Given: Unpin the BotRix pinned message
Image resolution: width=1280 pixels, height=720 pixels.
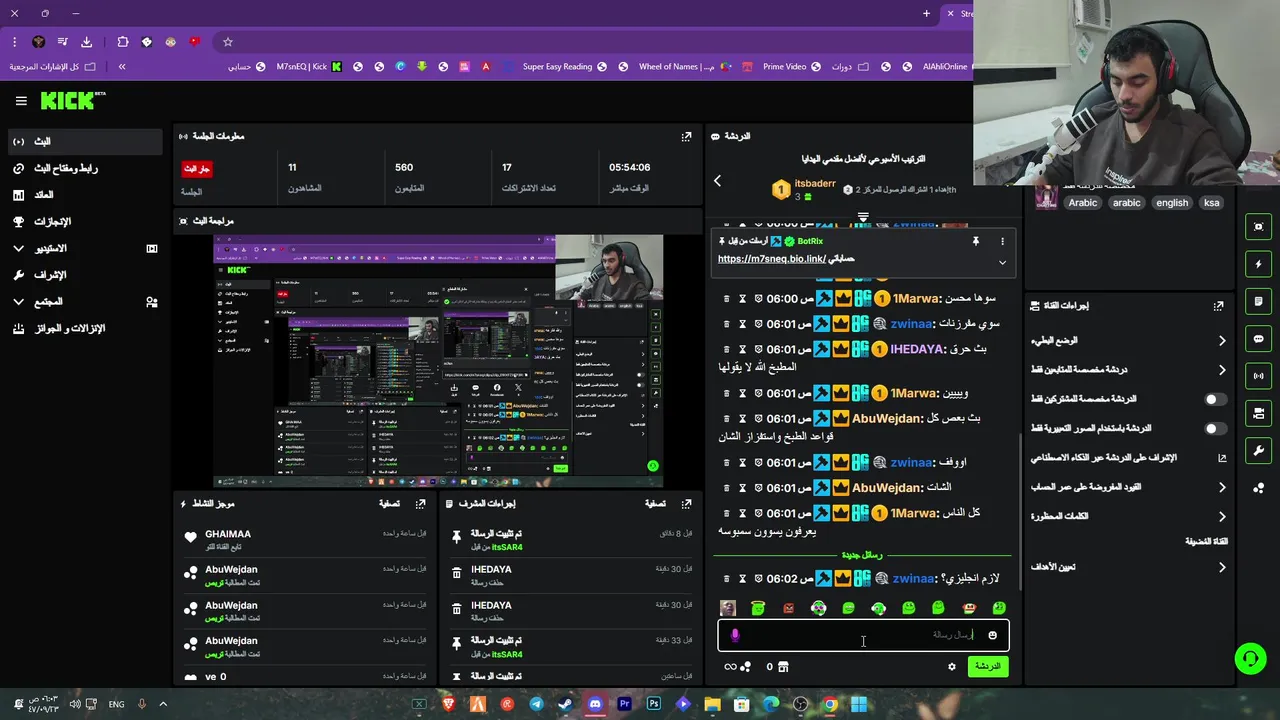Looking at the screenshot, I should 975,241.
